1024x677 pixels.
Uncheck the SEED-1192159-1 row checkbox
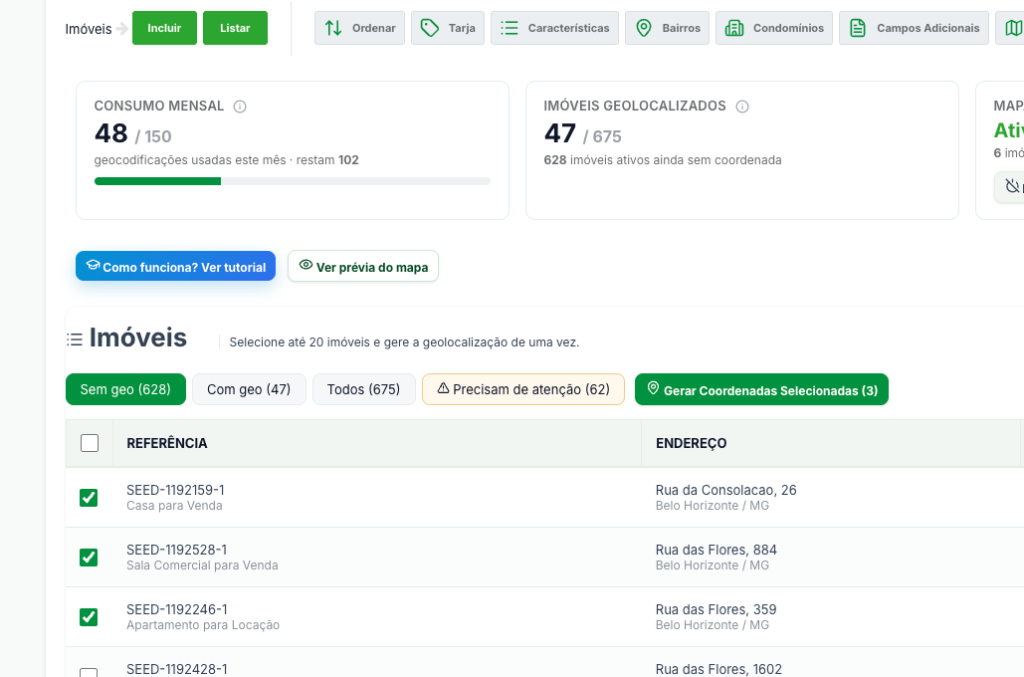coord(89,498)
